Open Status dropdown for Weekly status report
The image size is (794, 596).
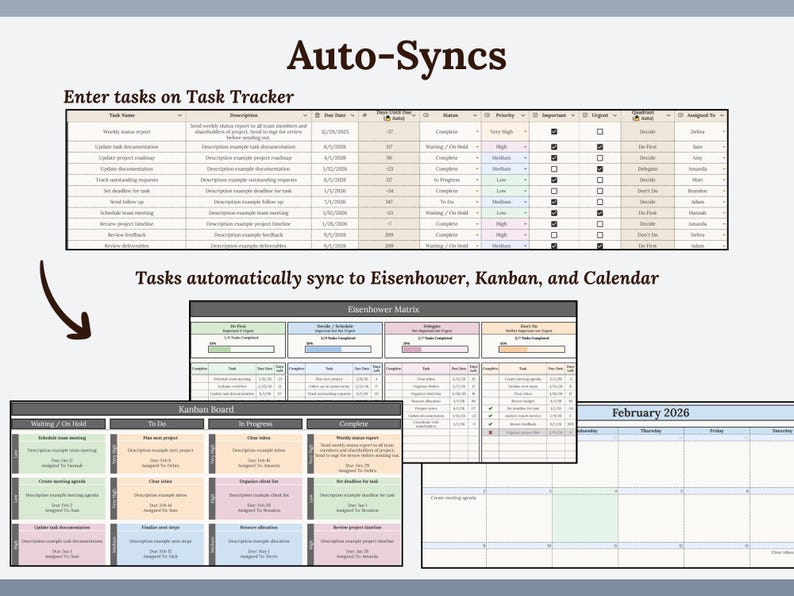[x=477, y=132]
